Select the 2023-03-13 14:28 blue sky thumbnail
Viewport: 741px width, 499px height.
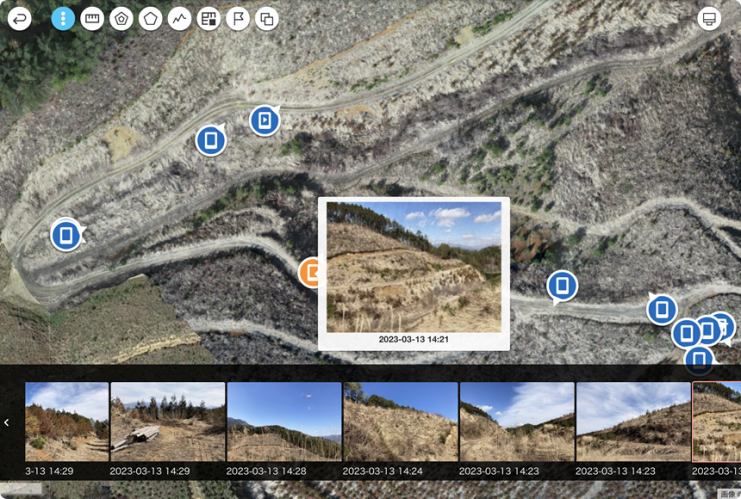pos(284,422)
